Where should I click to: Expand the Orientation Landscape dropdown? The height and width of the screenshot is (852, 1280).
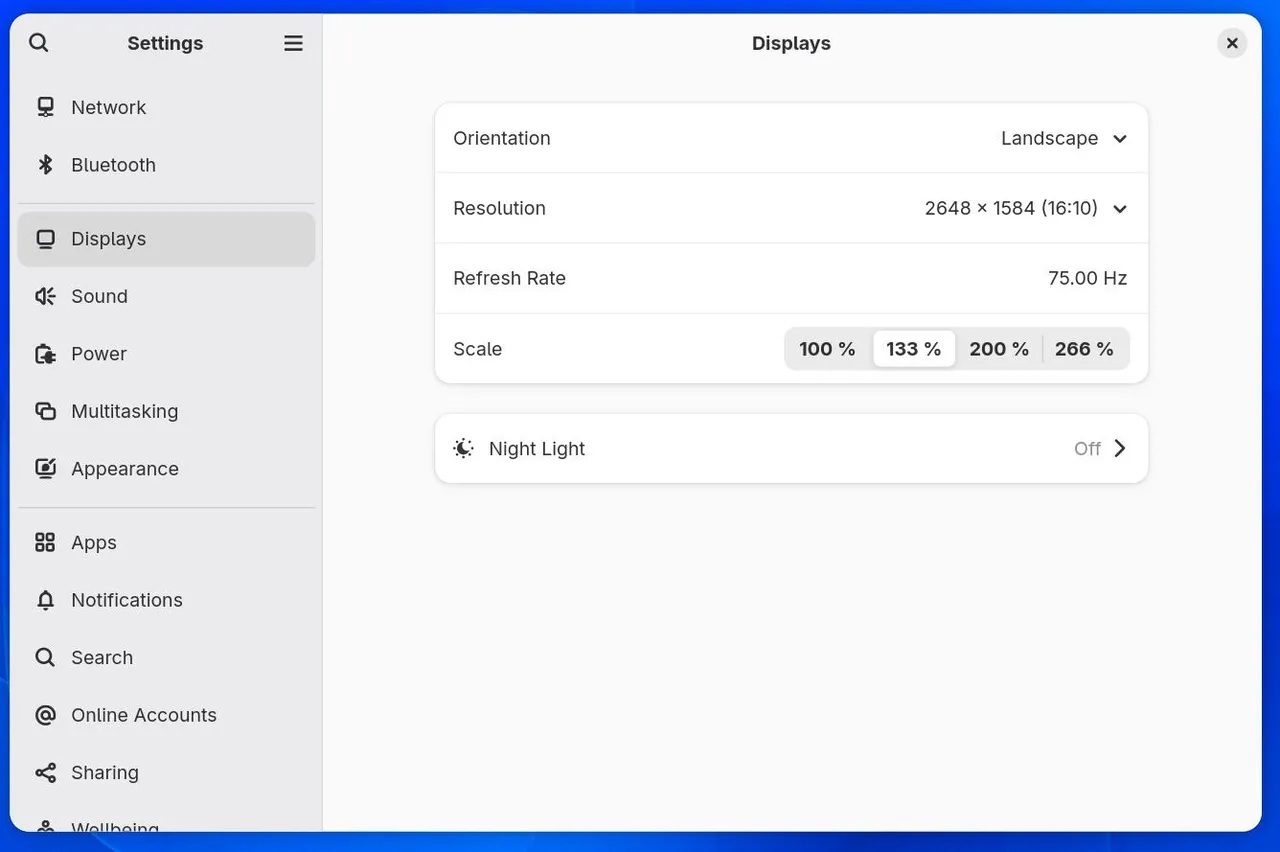click(1064, 138)
